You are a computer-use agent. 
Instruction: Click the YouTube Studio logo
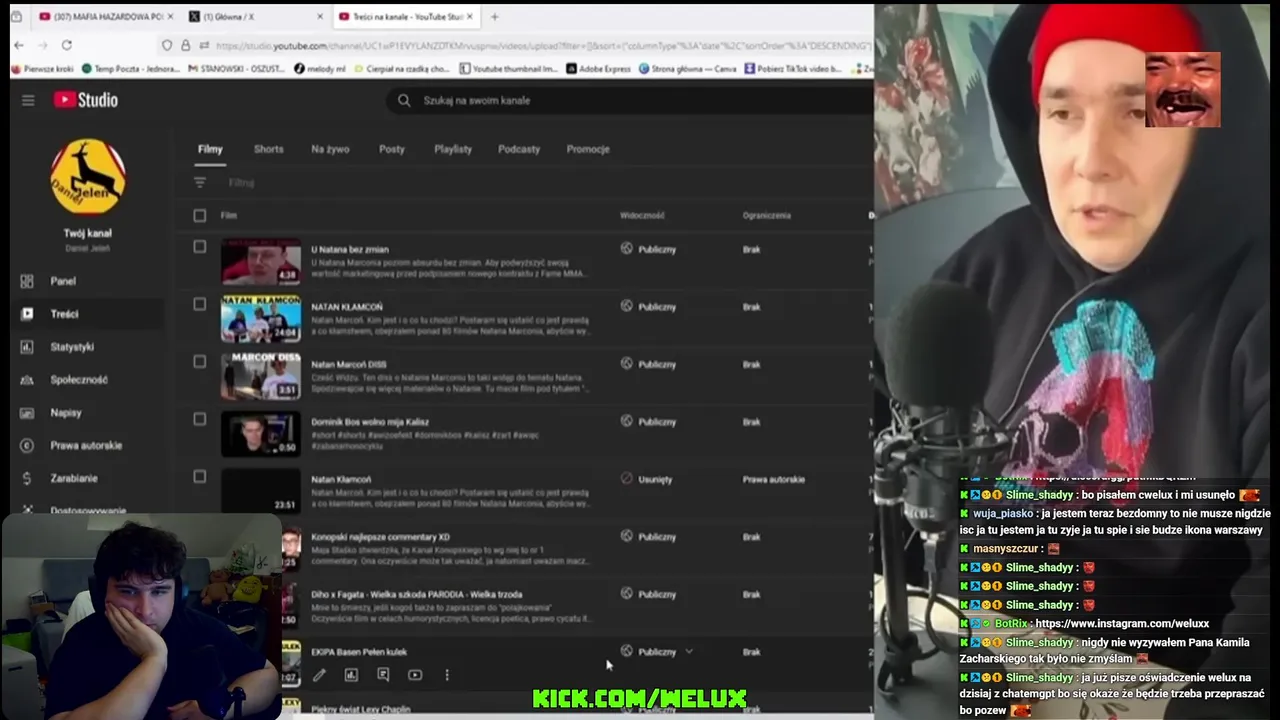(86, 100)
